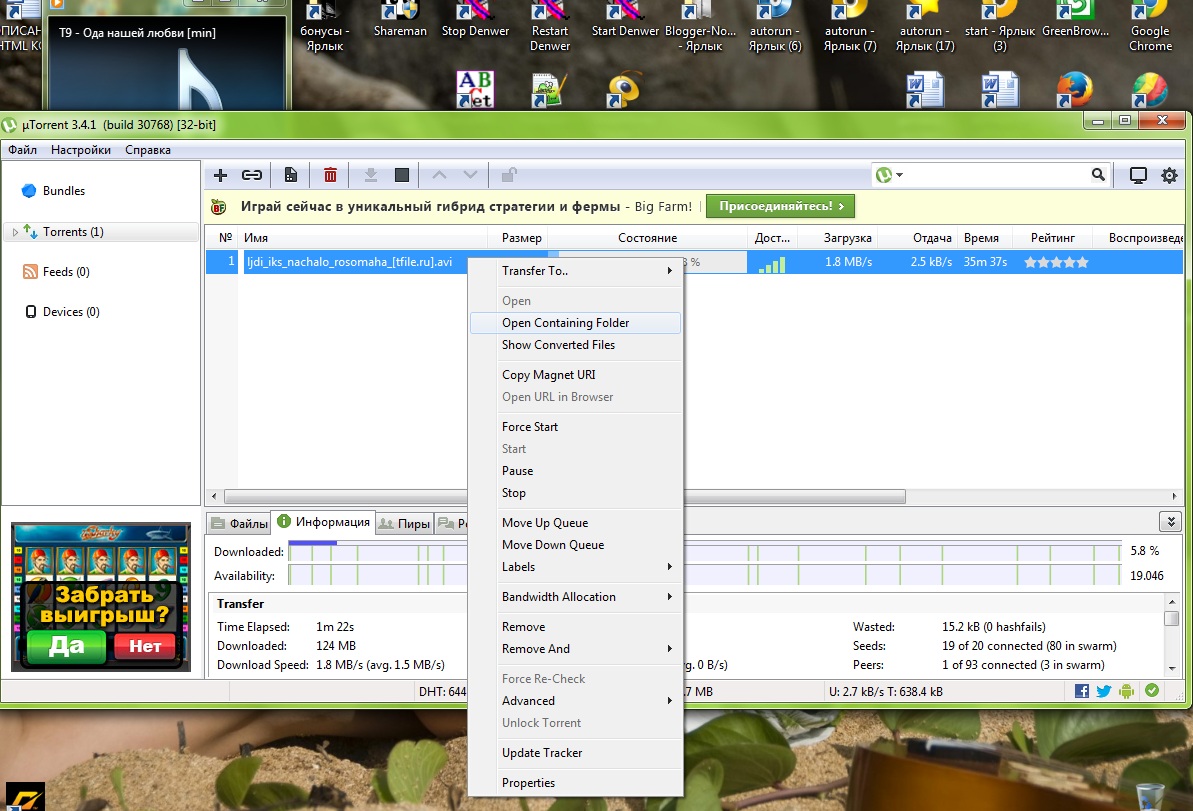Click the remote monitor icon in toolbar
This screenshot has height=811, width=1193.
1138,175
